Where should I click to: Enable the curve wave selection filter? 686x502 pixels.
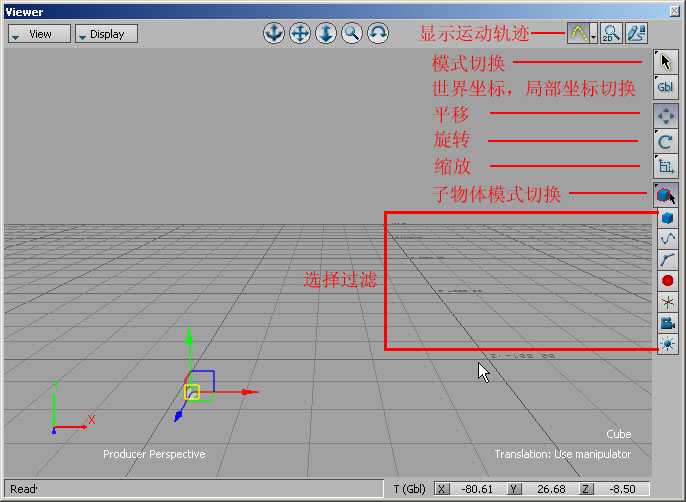pos(668,239)
